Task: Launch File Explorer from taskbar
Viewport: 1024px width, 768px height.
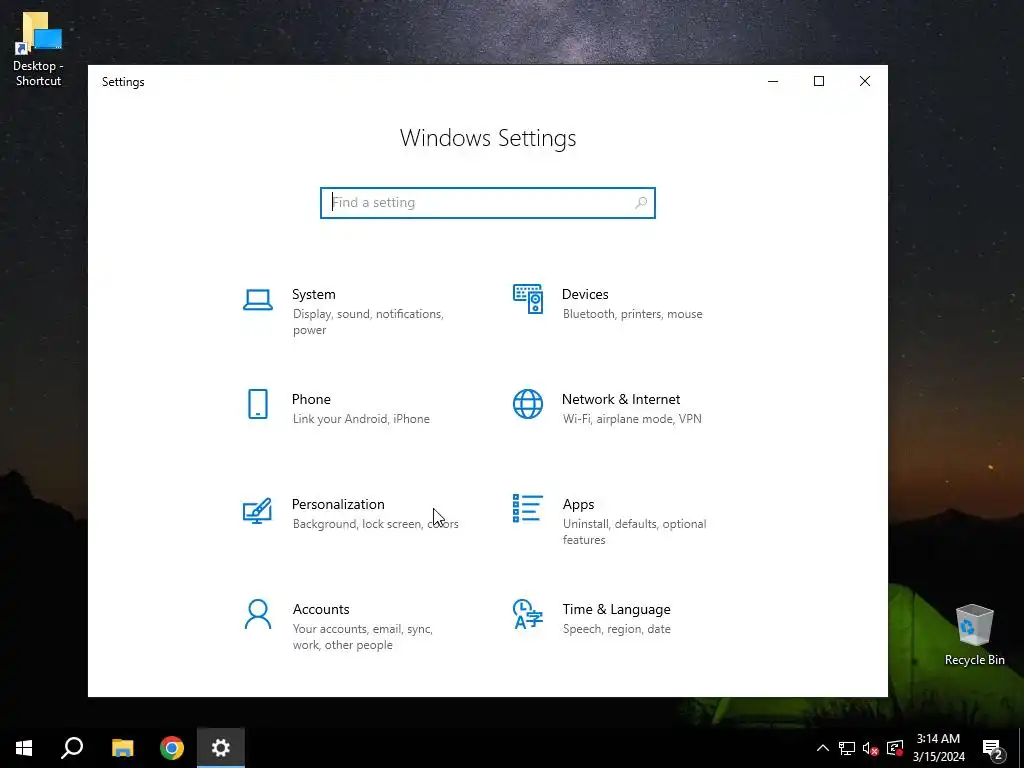Action: pos(123,748)
